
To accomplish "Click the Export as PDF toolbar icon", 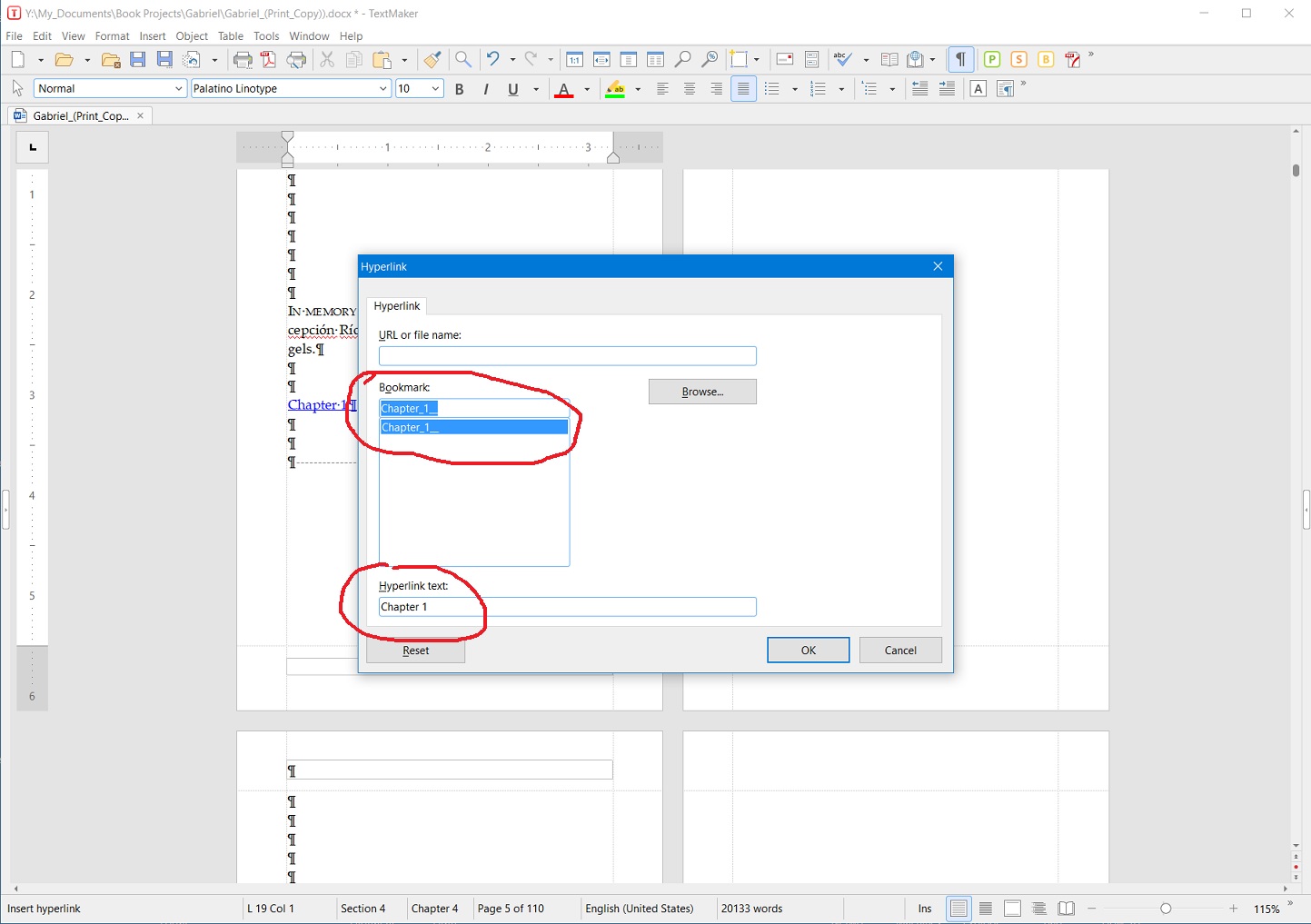I will (x=269, y=60).
